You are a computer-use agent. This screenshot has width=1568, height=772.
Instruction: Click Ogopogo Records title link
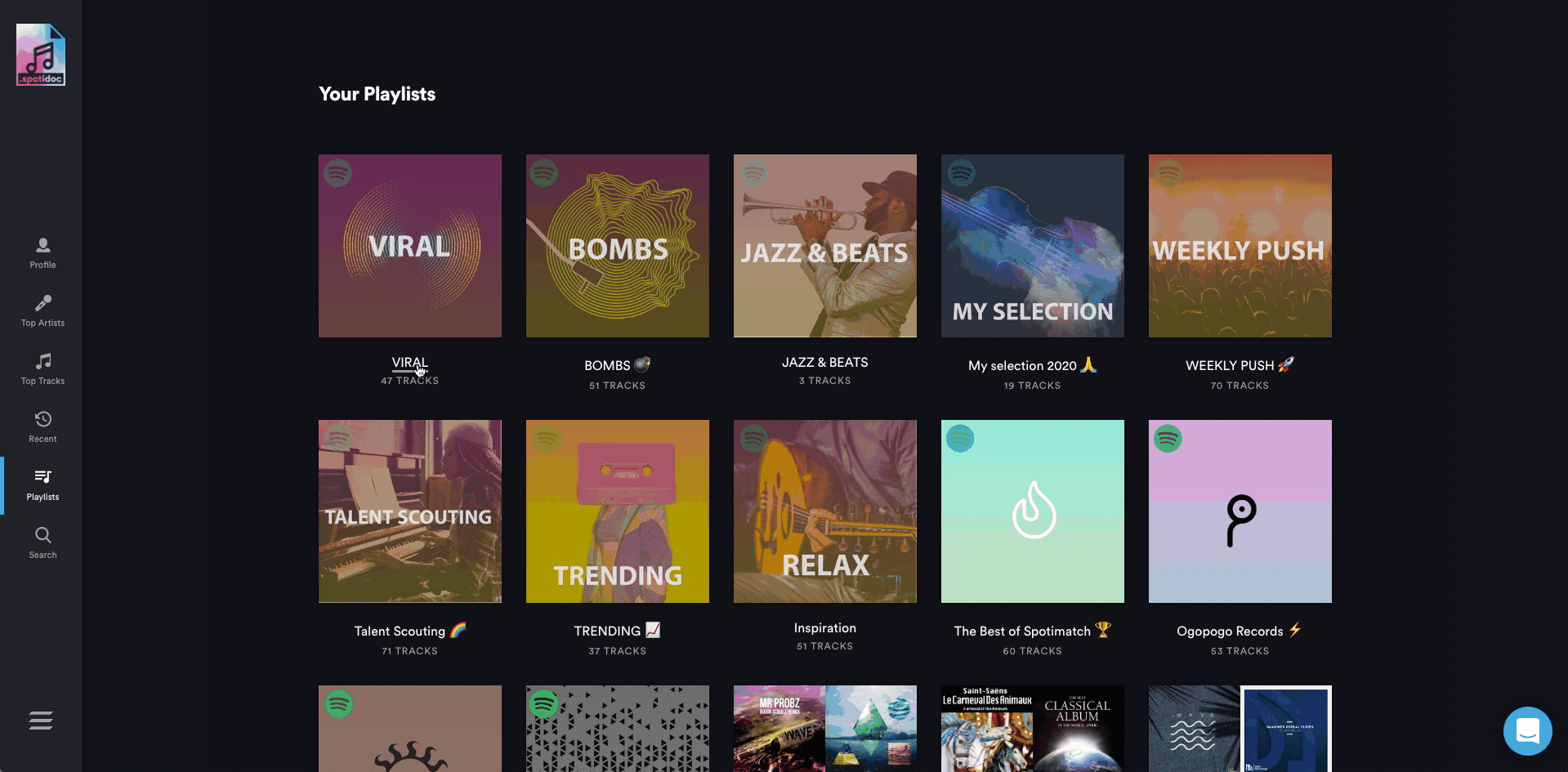1240,631
